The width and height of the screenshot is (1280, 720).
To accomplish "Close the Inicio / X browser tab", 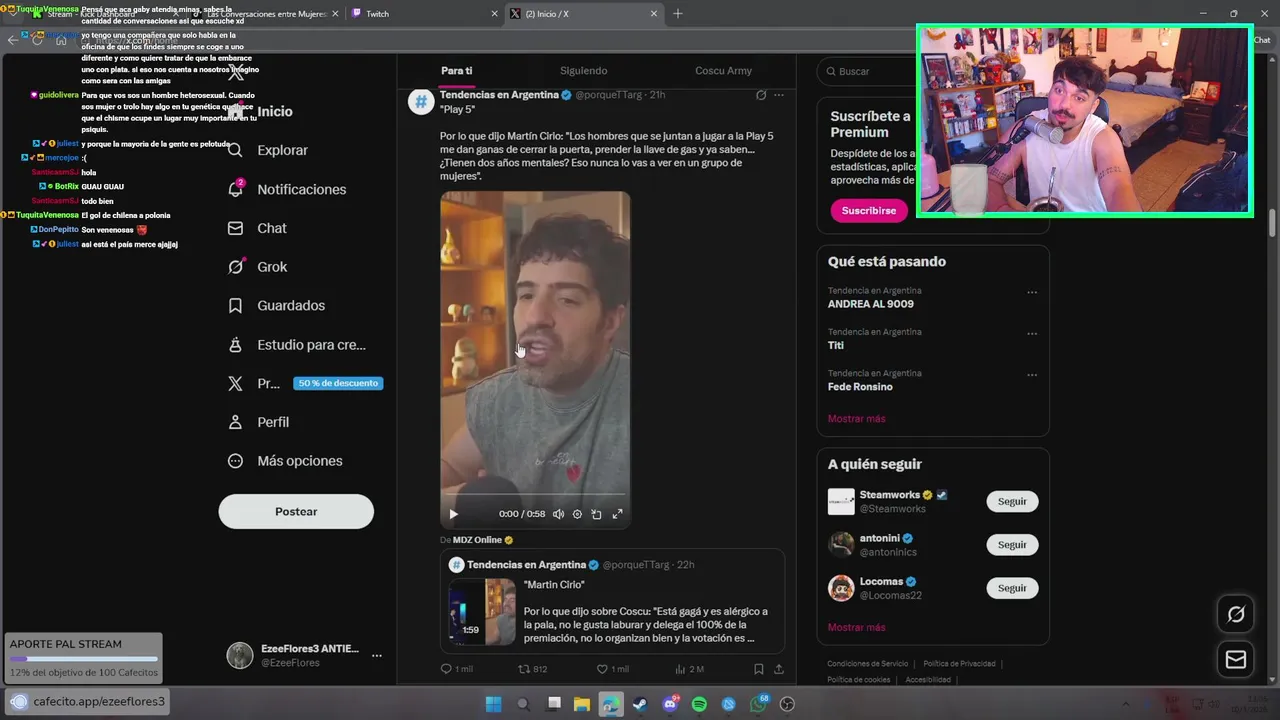I will pyautogui.click(x=654, y=14).
